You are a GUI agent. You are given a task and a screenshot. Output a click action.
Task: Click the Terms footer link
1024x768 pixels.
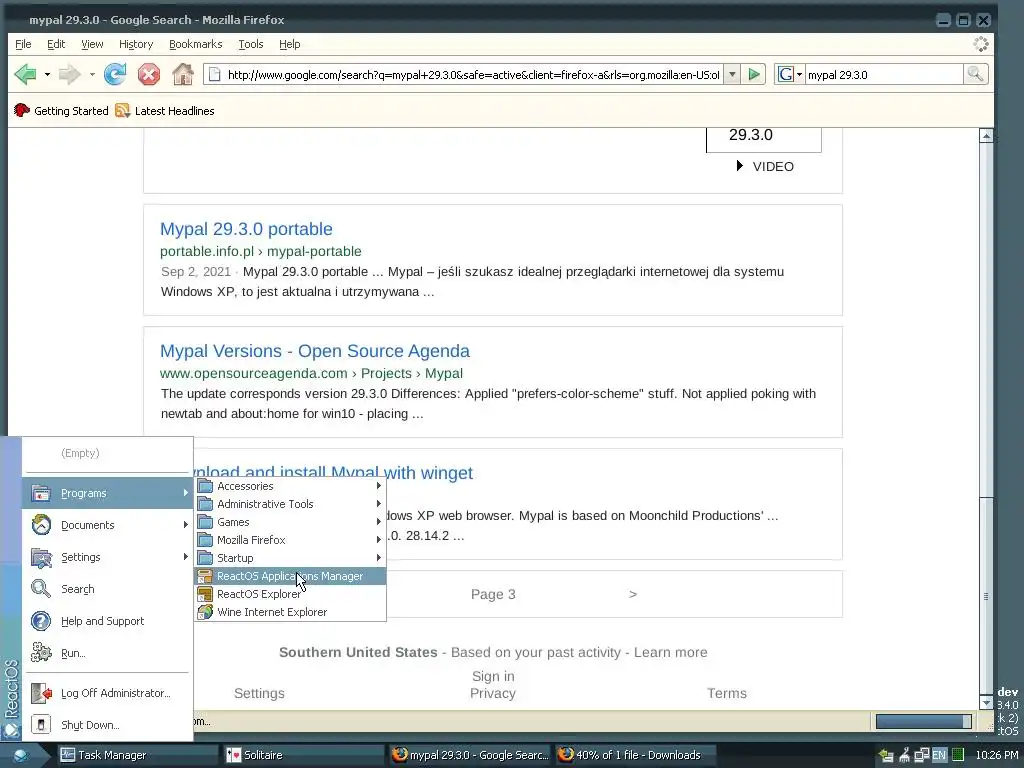click(727, 694)
